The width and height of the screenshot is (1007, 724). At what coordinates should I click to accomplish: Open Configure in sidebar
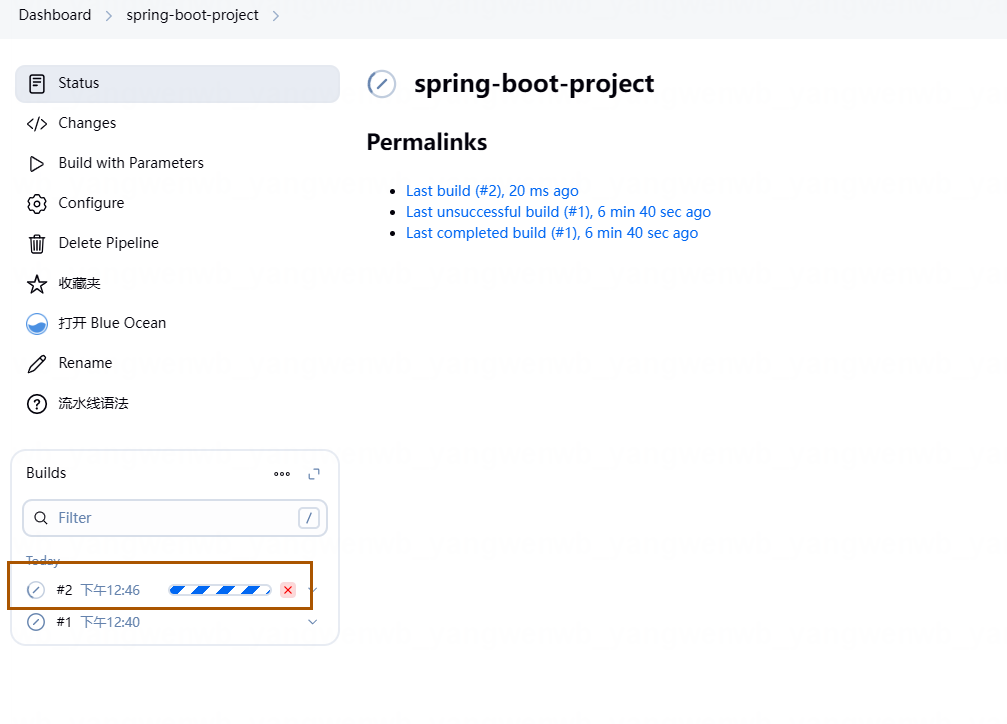click(x=177, y=203)
